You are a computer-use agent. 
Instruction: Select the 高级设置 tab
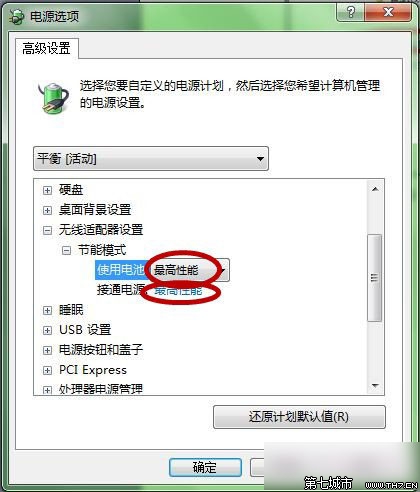pos(46,49)
